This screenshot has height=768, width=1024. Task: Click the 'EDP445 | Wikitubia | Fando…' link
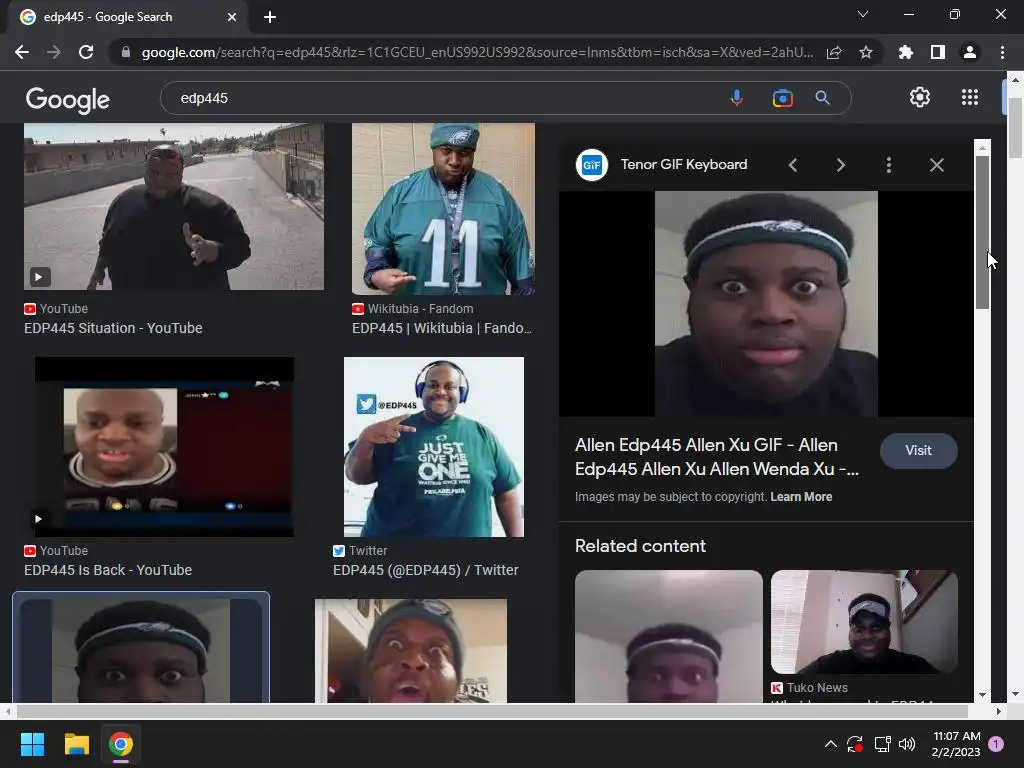tap(442, 328)
